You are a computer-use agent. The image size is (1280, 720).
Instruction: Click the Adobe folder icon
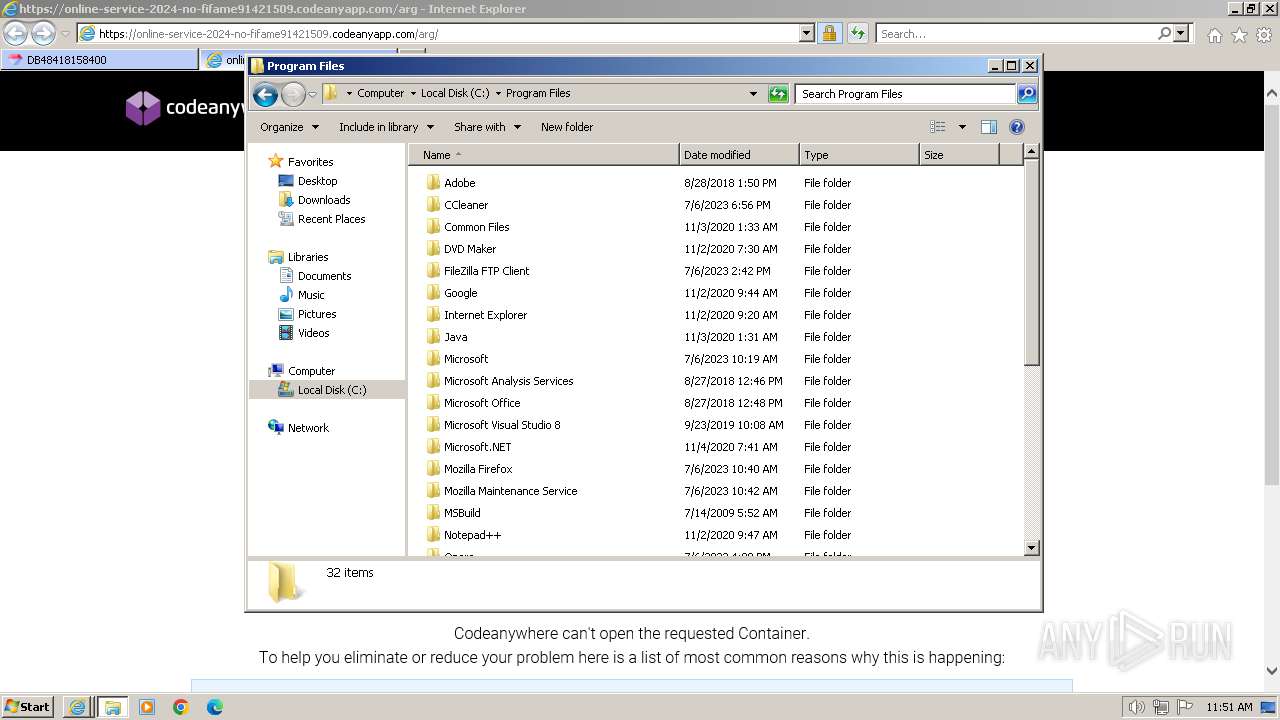pos(433,182)
